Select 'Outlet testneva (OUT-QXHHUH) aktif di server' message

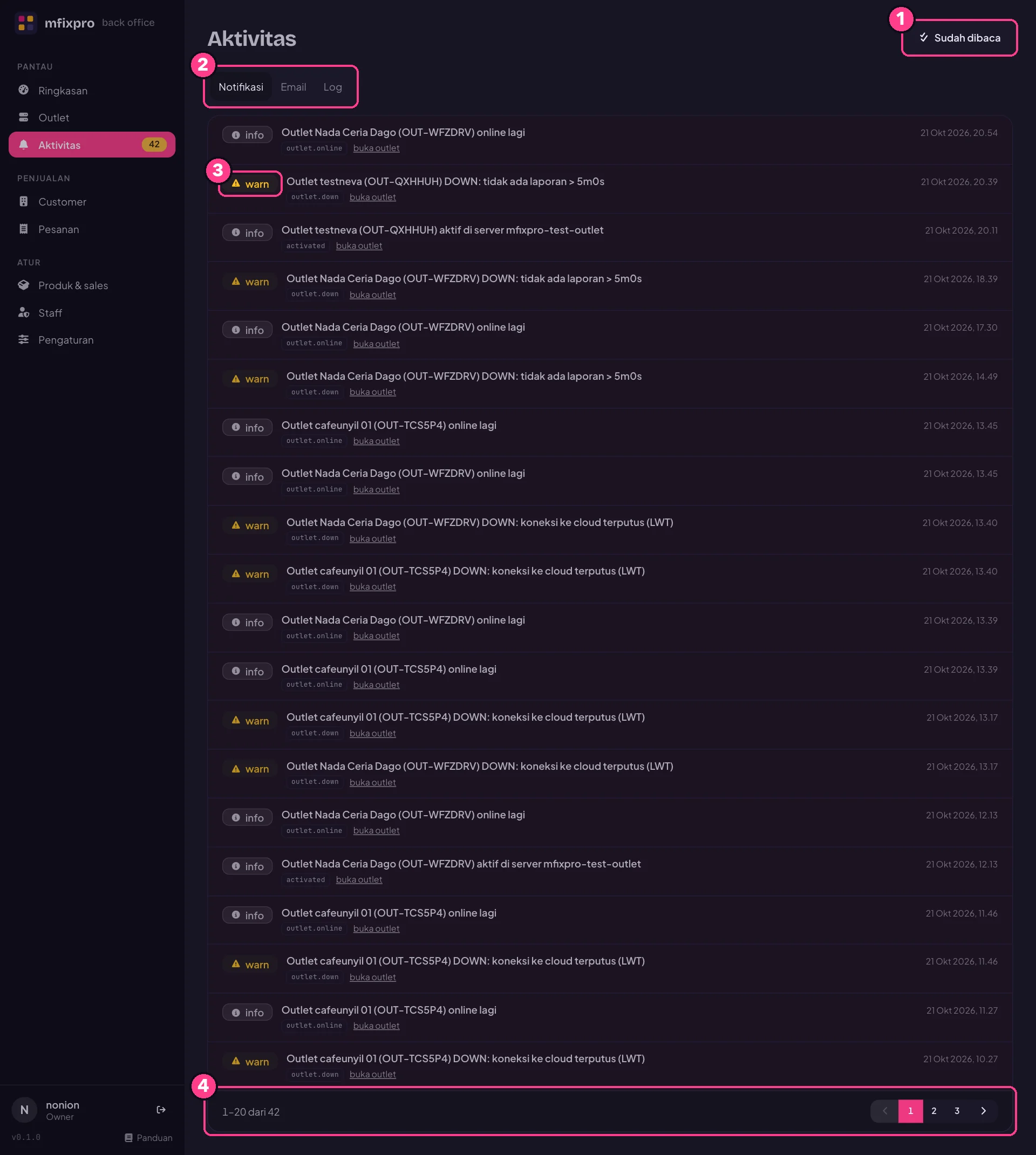(x=442, y=230)
